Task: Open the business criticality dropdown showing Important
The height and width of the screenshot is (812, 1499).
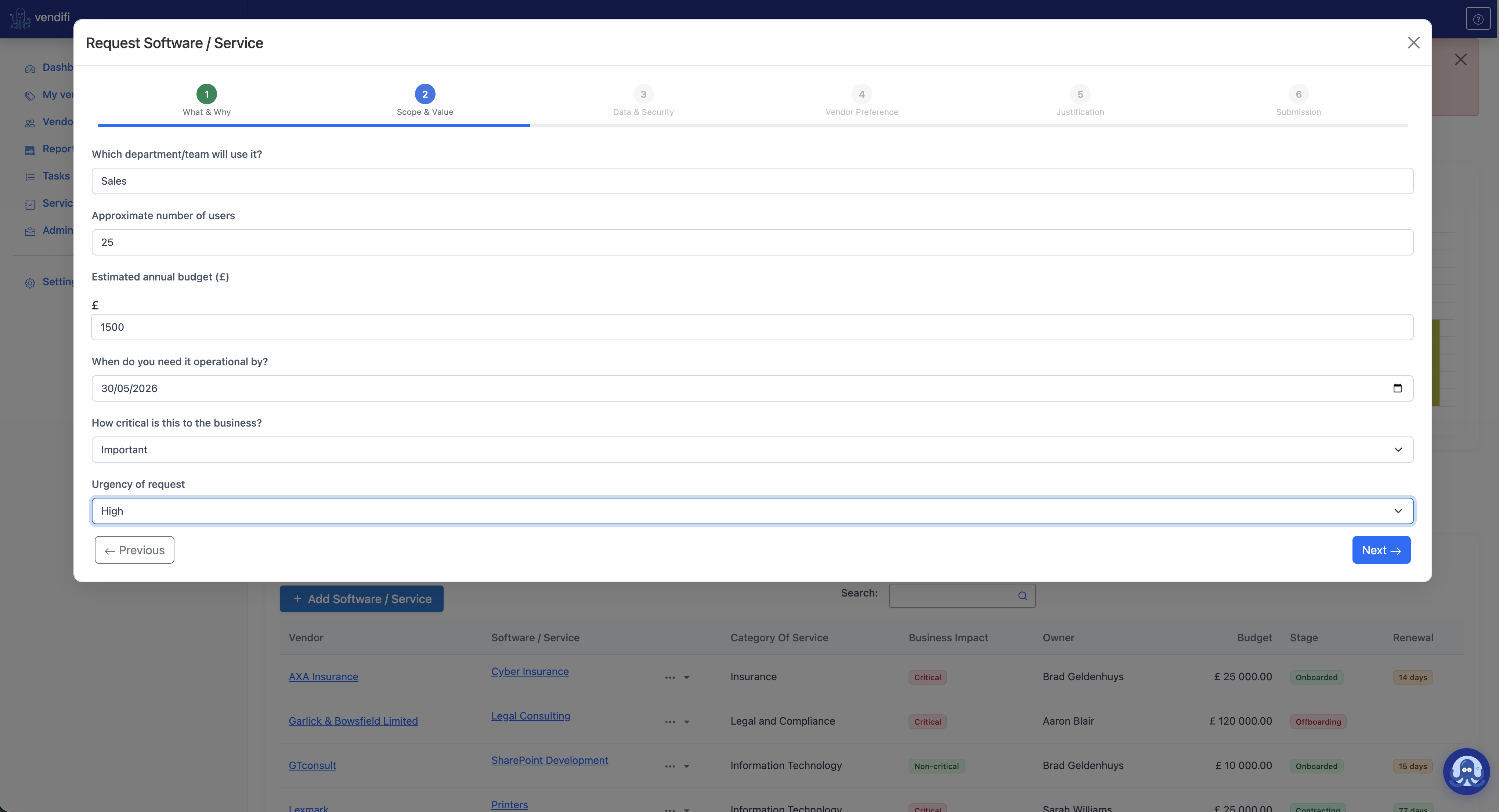Action: tap(752, 450)
